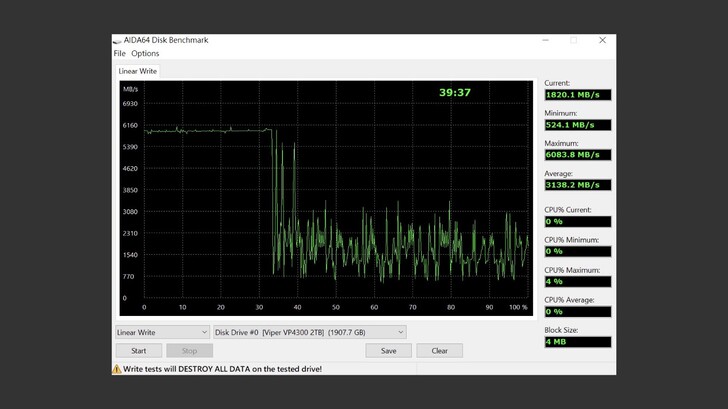
Task: Click the Stop button
Action: [189, 351]
